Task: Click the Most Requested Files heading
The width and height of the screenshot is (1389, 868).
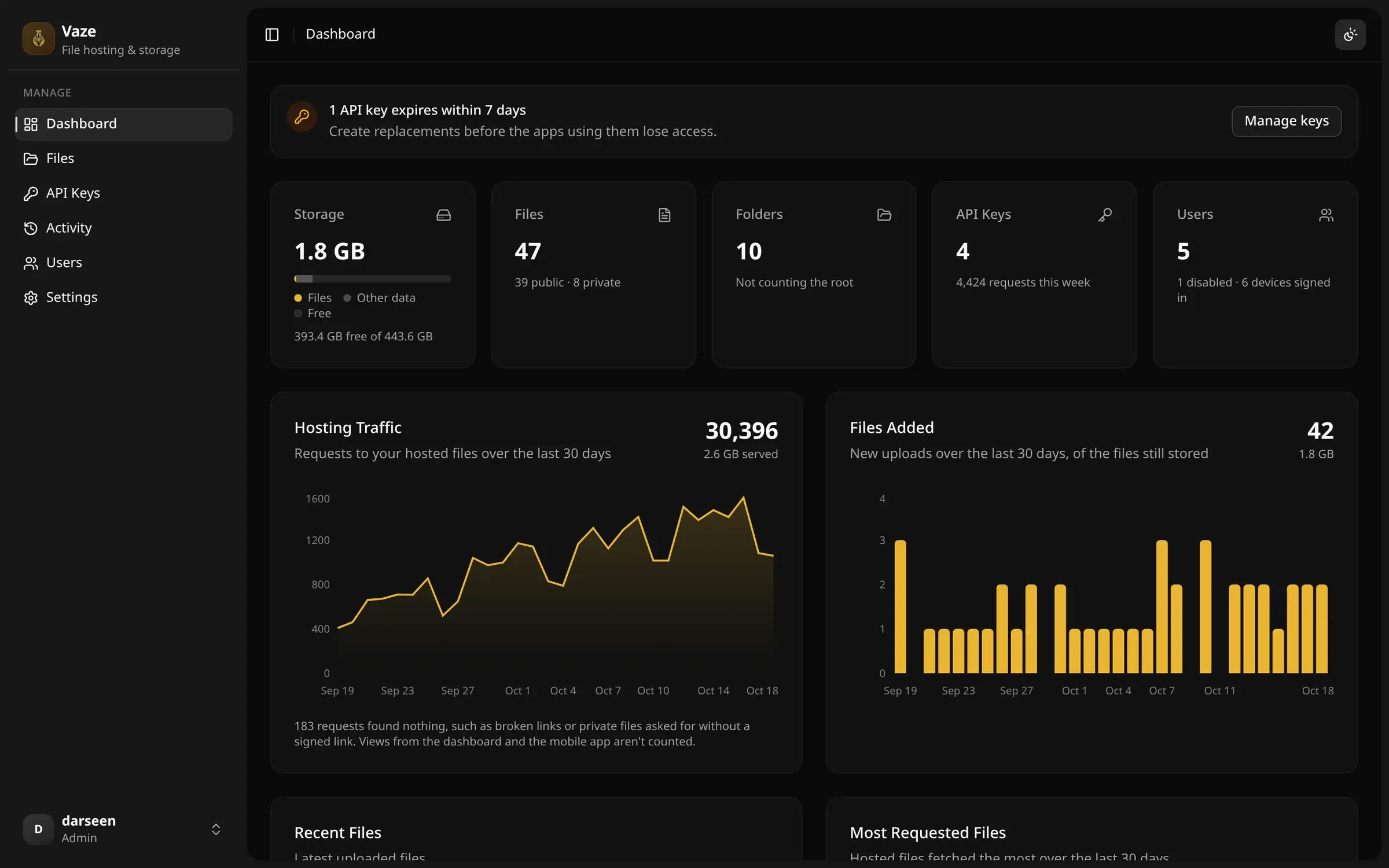Action: coord(927,833)
